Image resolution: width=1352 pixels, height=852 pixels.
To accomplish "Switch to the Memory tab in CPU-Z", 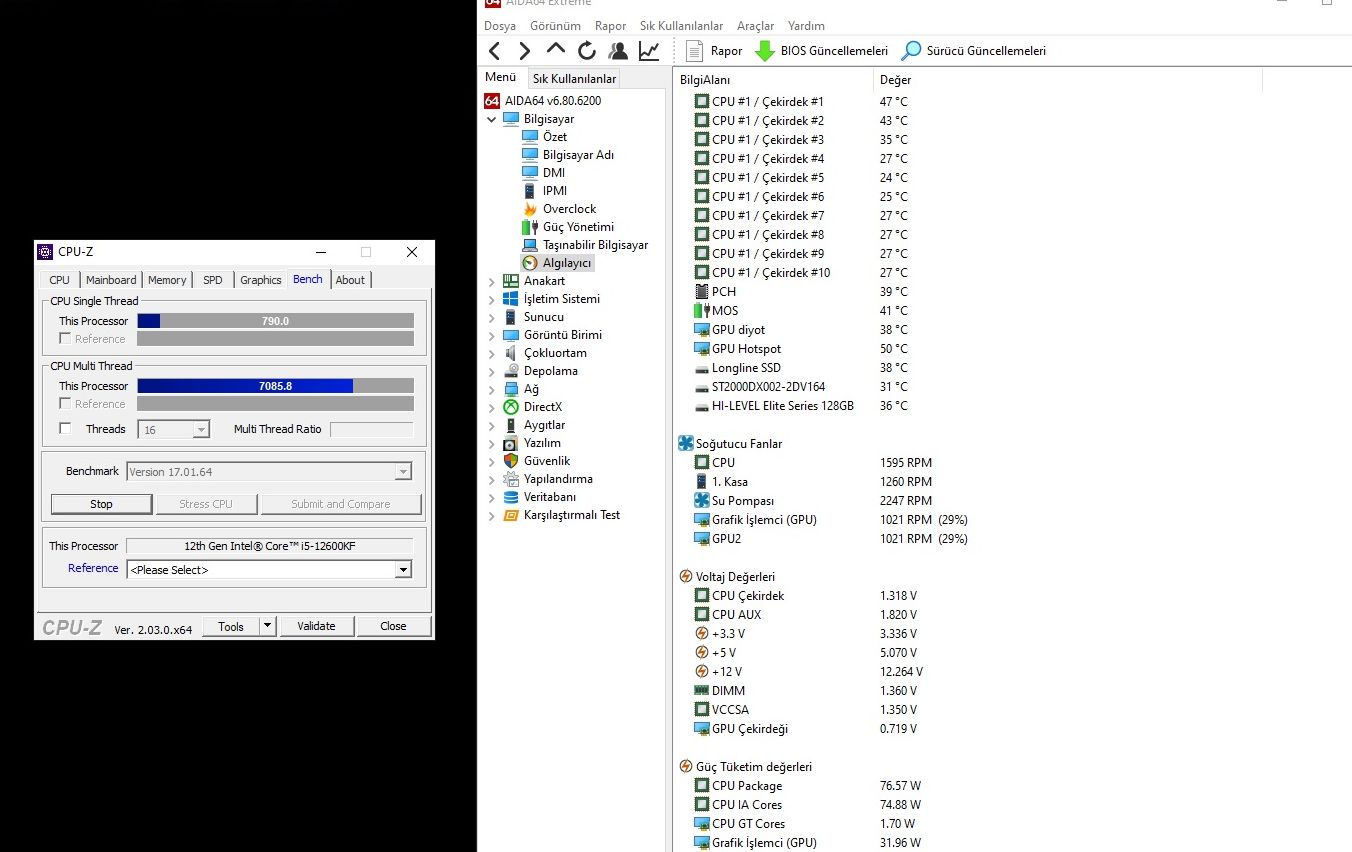I will point(167,280).
